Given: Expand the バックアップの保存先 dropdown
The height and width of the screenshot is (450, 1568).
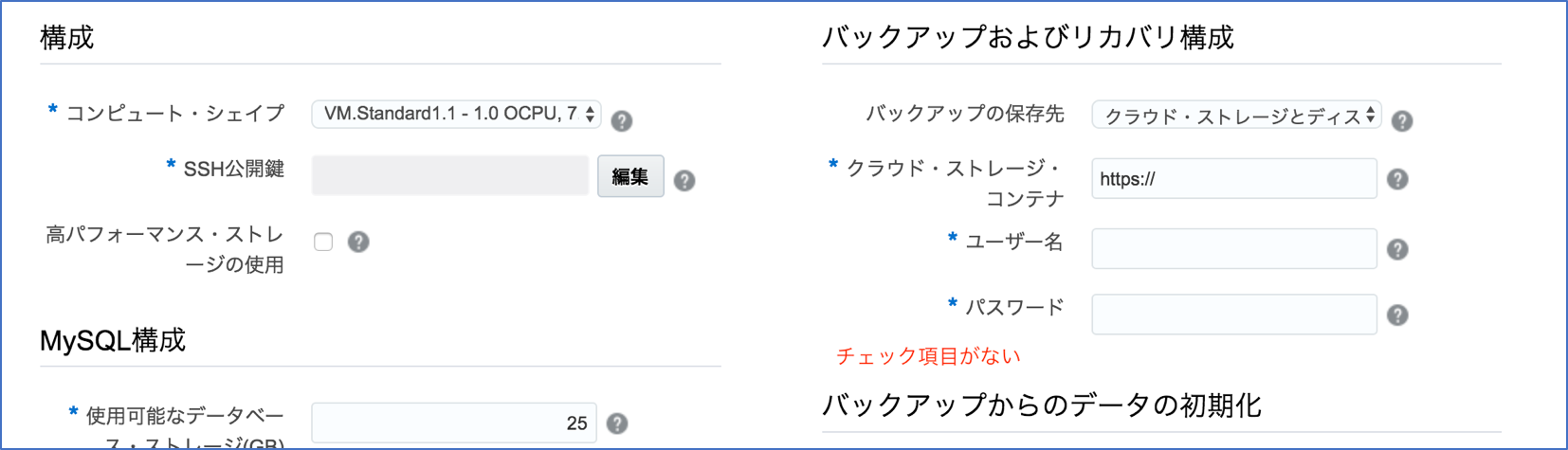Looking at the screenshot, I should pos(1236,116).
